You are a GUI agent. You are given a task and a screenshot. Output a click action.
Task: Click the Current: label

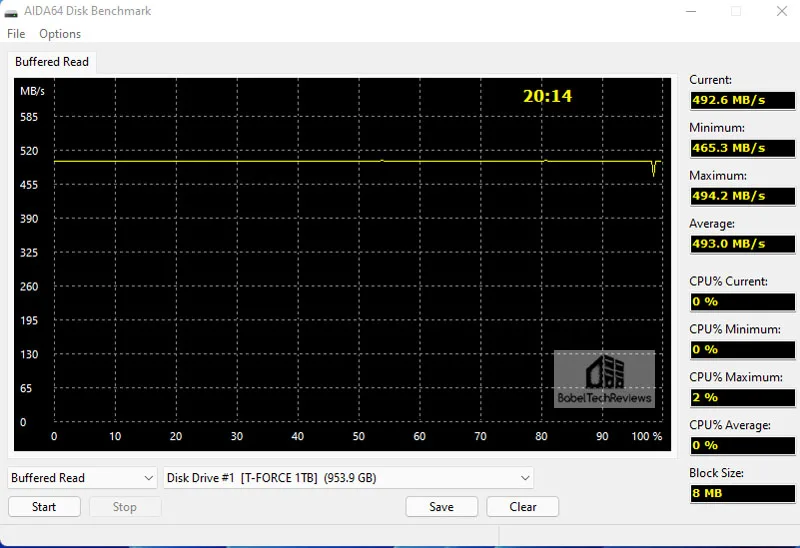click(710, 80)
